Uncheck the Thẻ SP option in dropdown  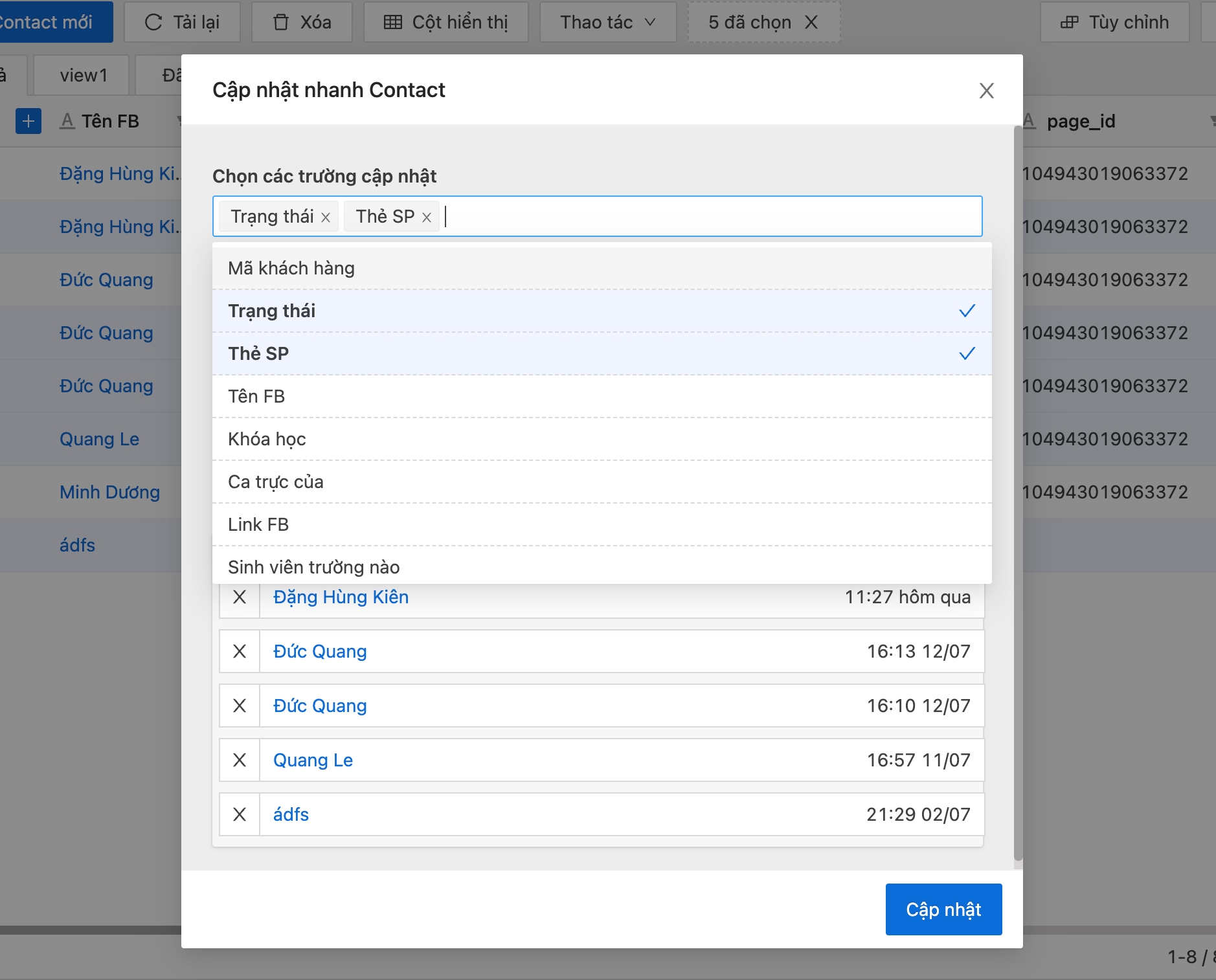coord(601,353)
